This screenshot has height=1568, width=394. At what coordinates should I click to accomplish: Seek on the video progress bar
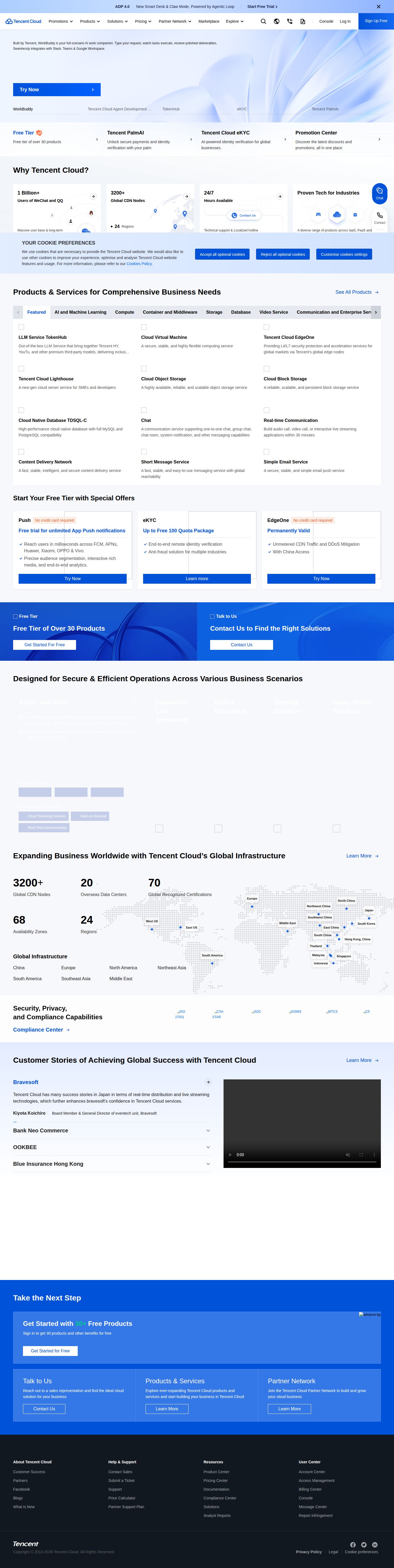(x=302, y=1162)
